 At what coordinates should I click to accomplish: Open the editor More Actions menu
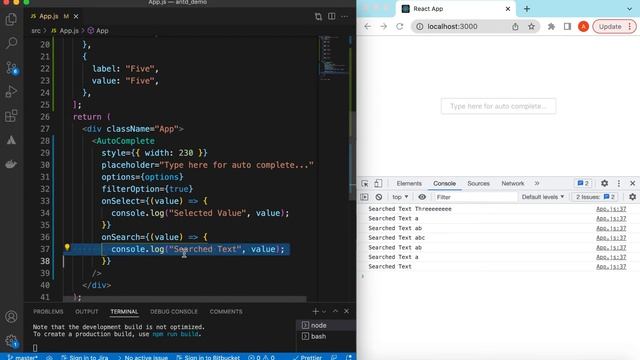[345, 16]
